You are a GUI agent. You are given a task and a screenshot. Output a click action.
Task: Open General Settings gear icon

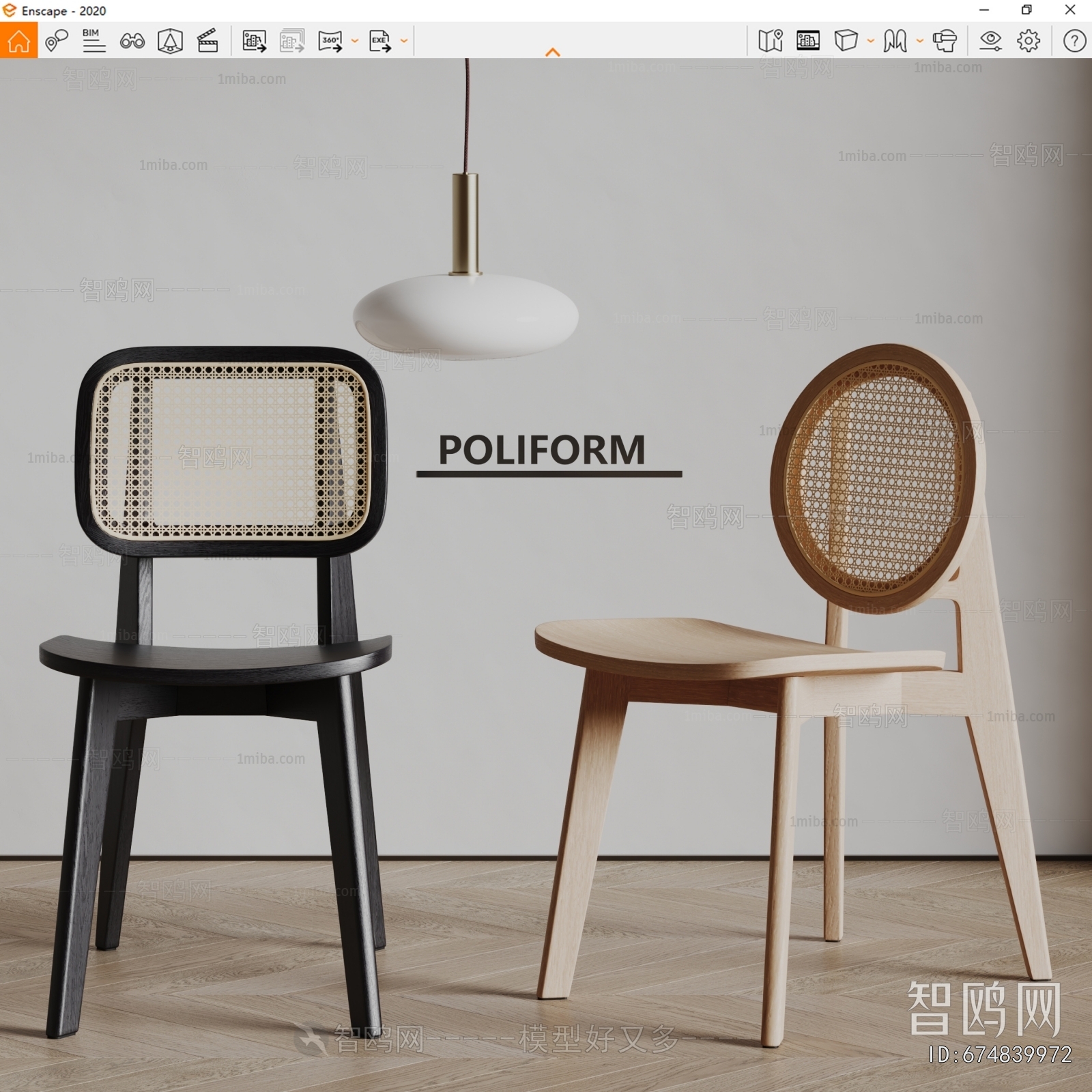(1029, 41)
